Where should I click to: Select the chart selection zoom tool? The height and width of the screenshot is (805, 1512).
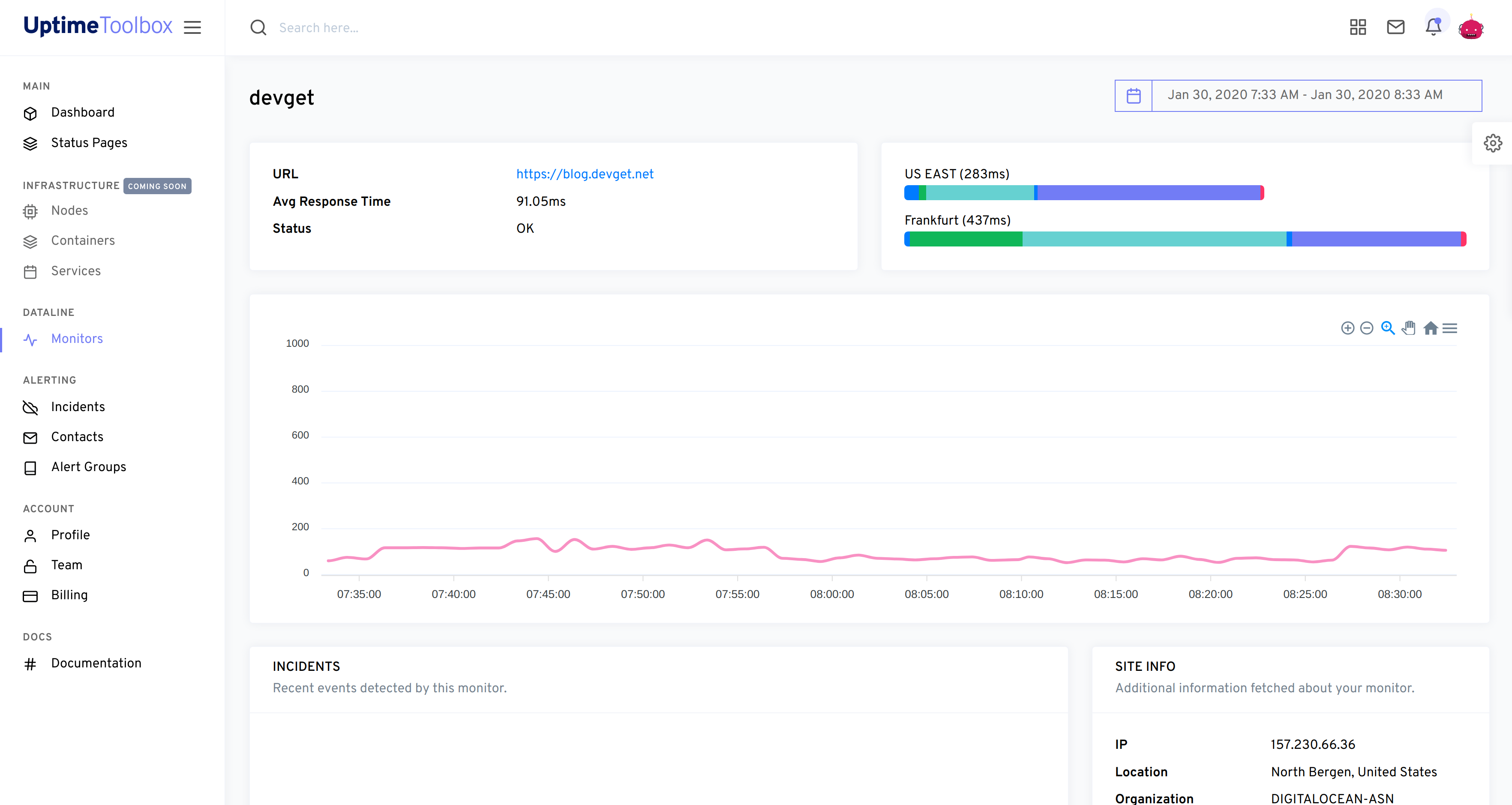[x=1388, y=328]
